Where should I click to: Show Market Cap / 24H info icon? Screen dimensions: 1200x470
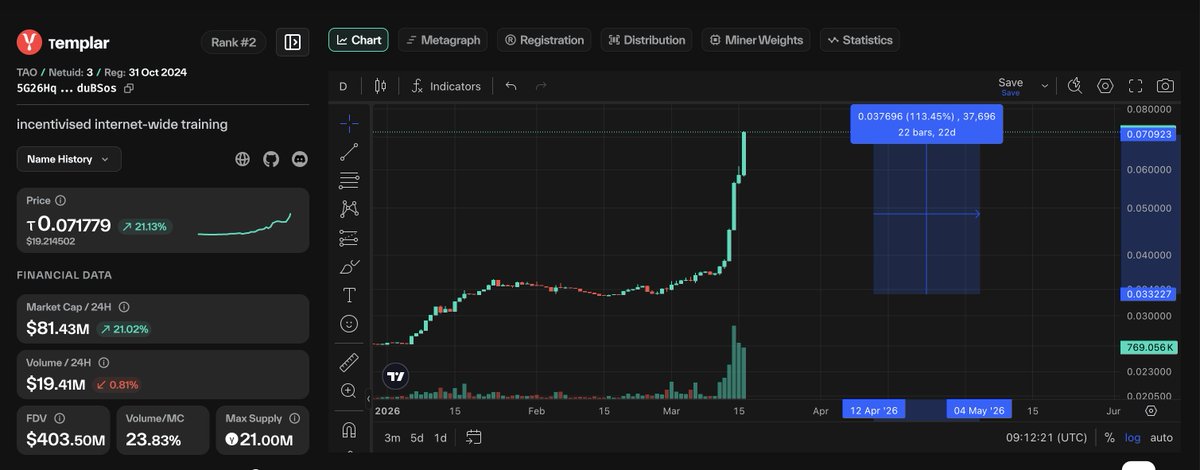click(x=124, y=308)
